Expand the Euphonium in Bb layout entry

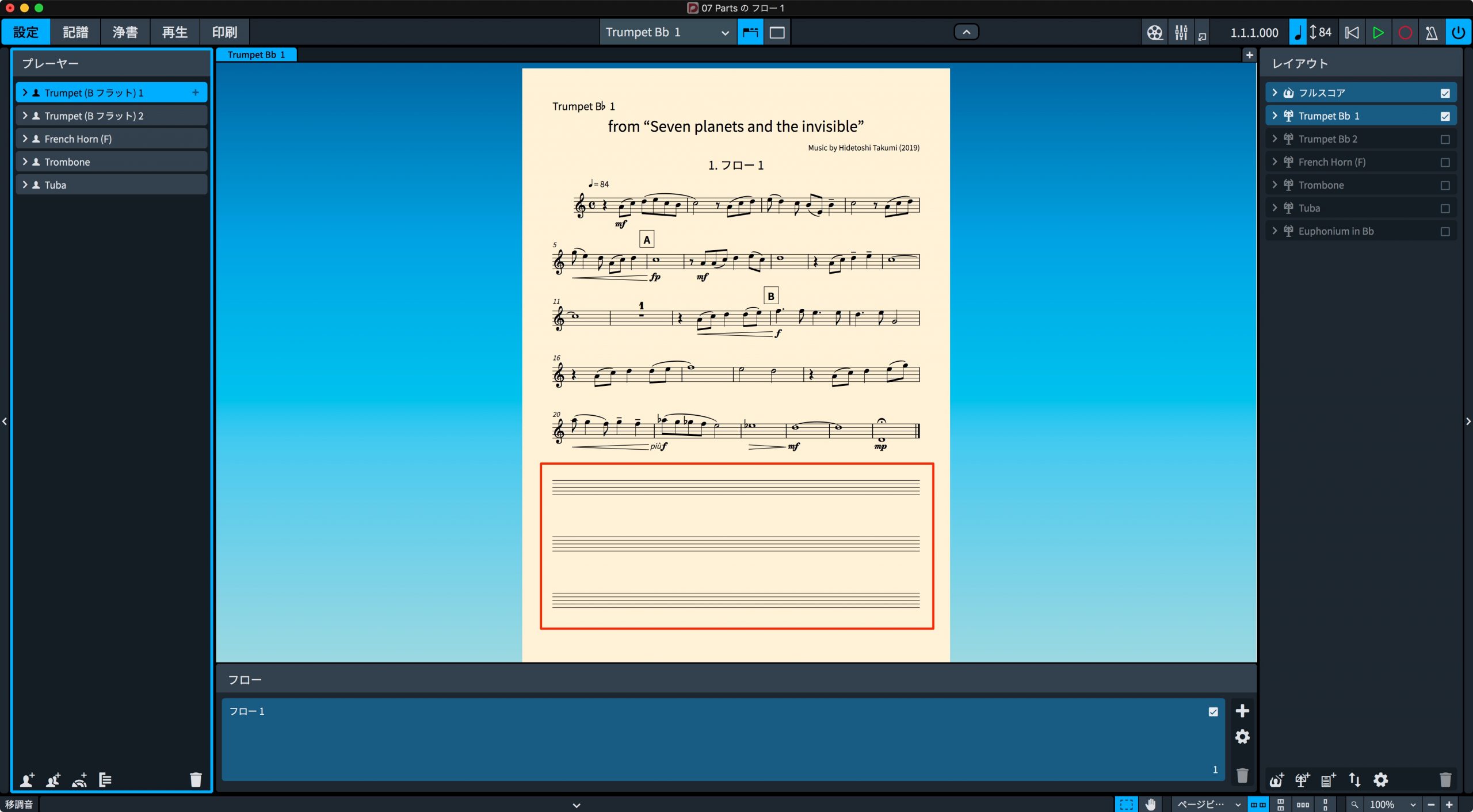pos(1274,231)
